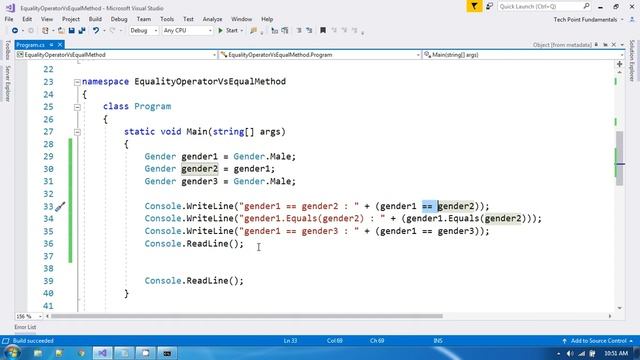
Task: Open the View menu
Action: pyautogui.click(x=47, y=19)
